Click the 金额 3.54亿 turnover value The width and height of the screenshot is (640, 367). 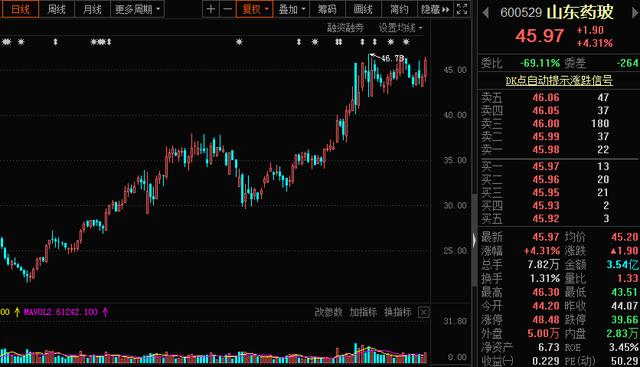coord(622,265)
